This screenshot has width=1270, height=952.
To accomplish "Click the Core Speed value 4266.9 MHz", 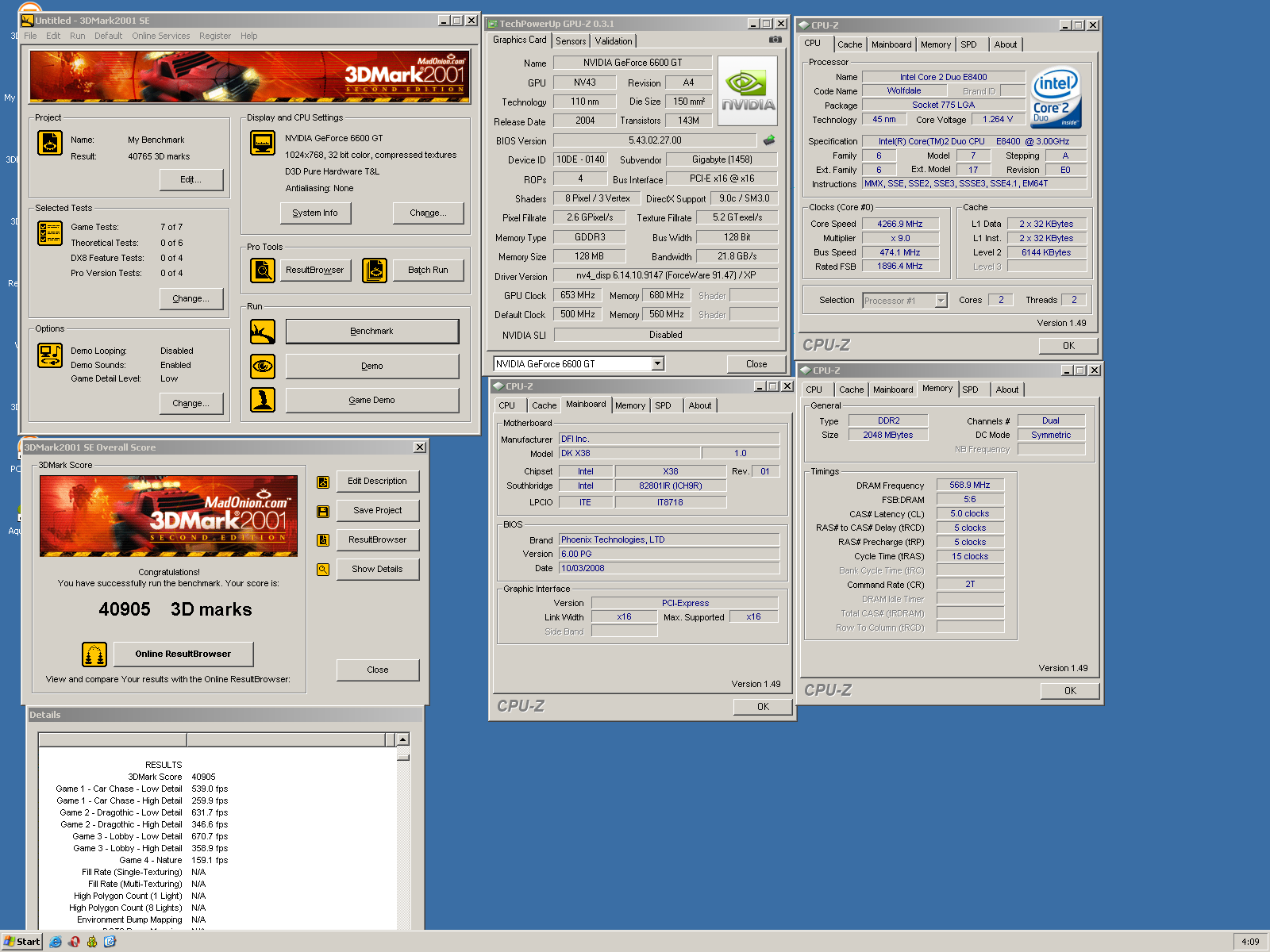I will (x=900, y=224).
